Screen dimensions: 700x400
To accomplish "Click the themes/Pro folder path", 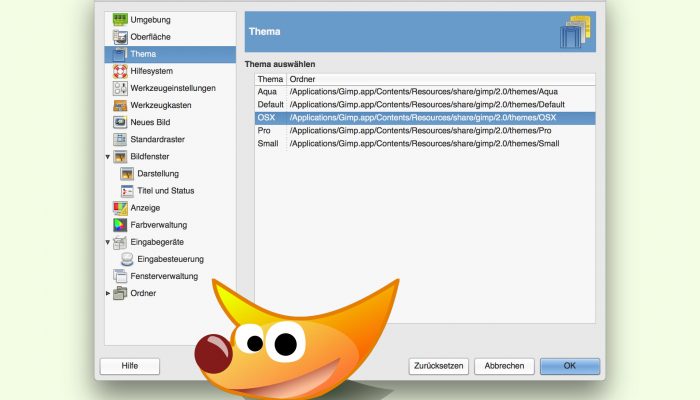I will click(x=421, y=131).
